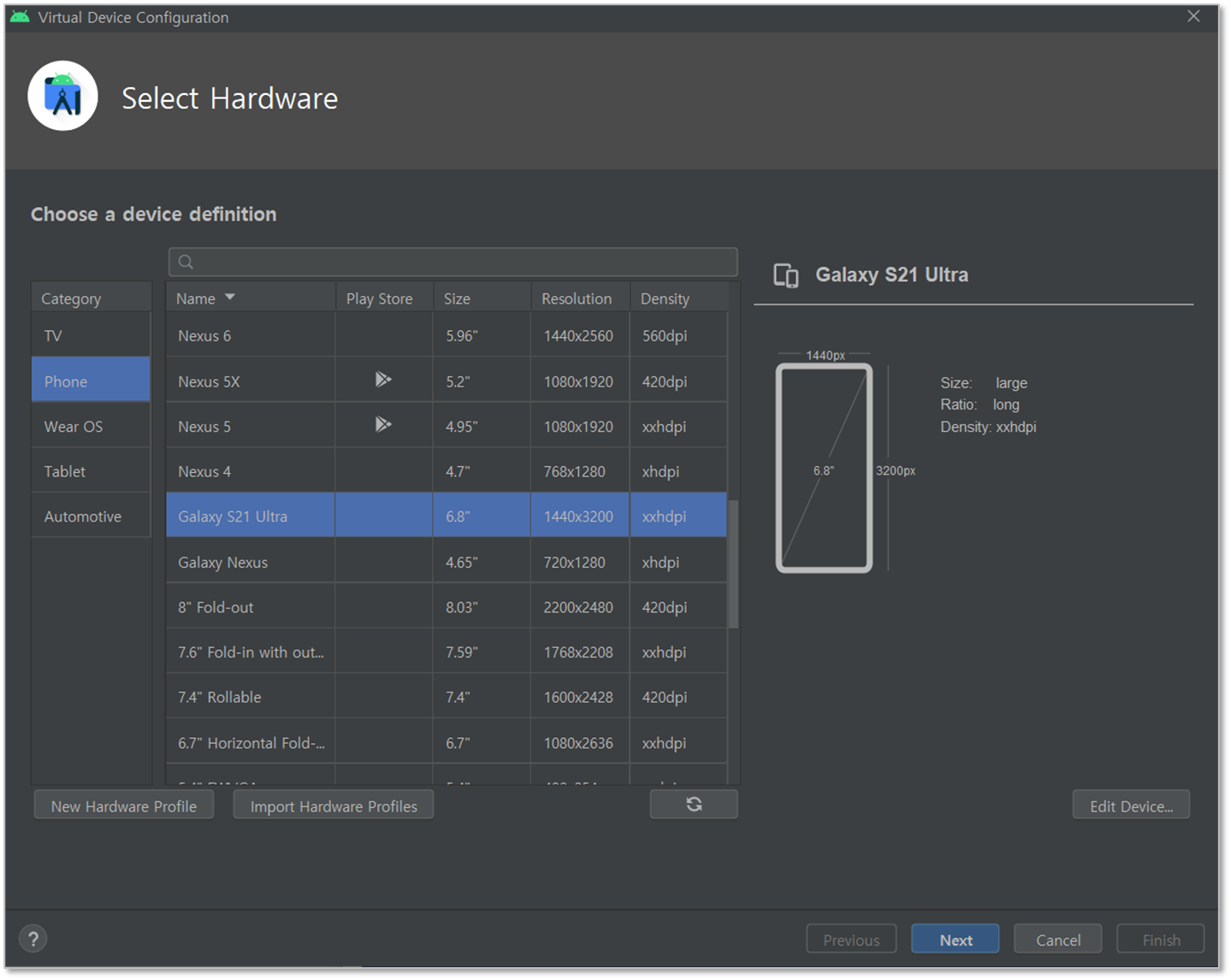Screen dimensions: 1231x980
Task: Click the Android icon in title bar
Action: [x=20, y=17]
